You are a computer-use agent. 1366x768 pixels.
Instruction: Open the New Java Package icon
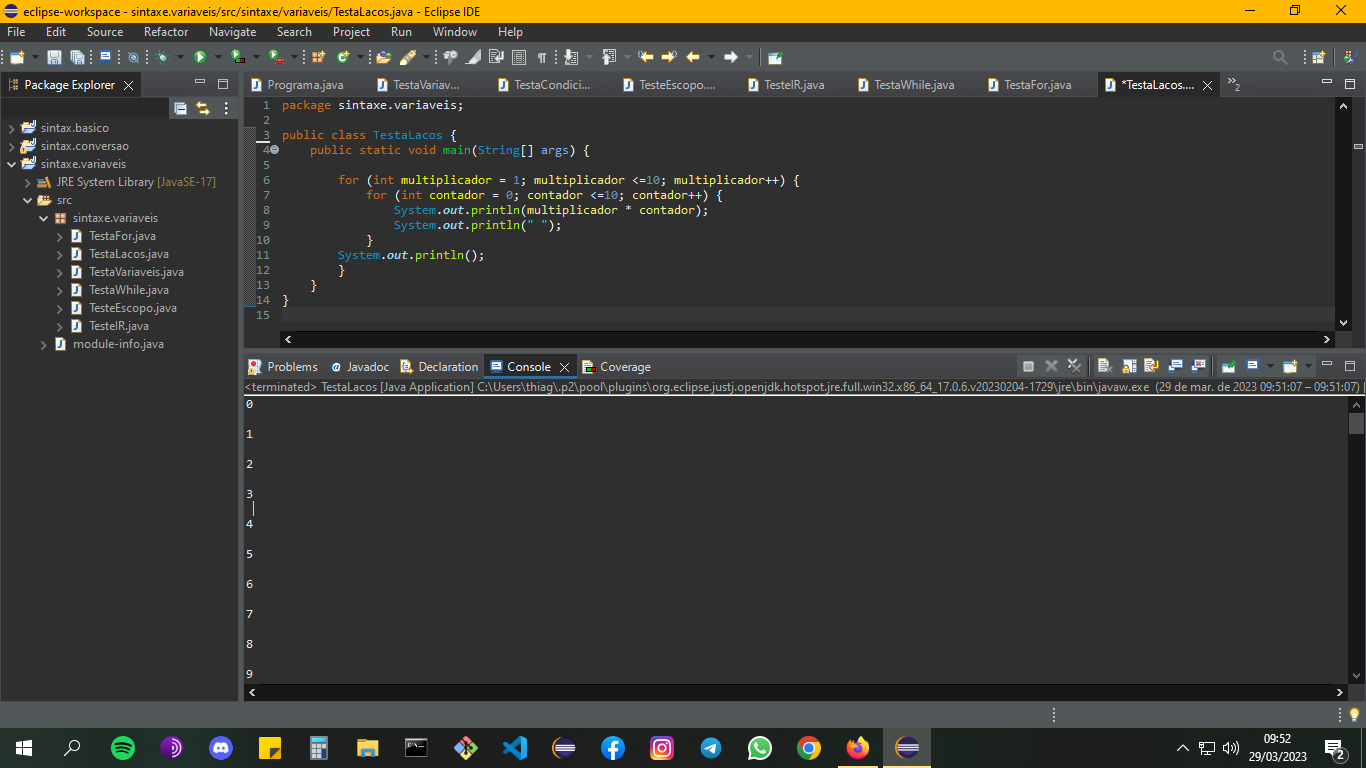pos(318,57)
